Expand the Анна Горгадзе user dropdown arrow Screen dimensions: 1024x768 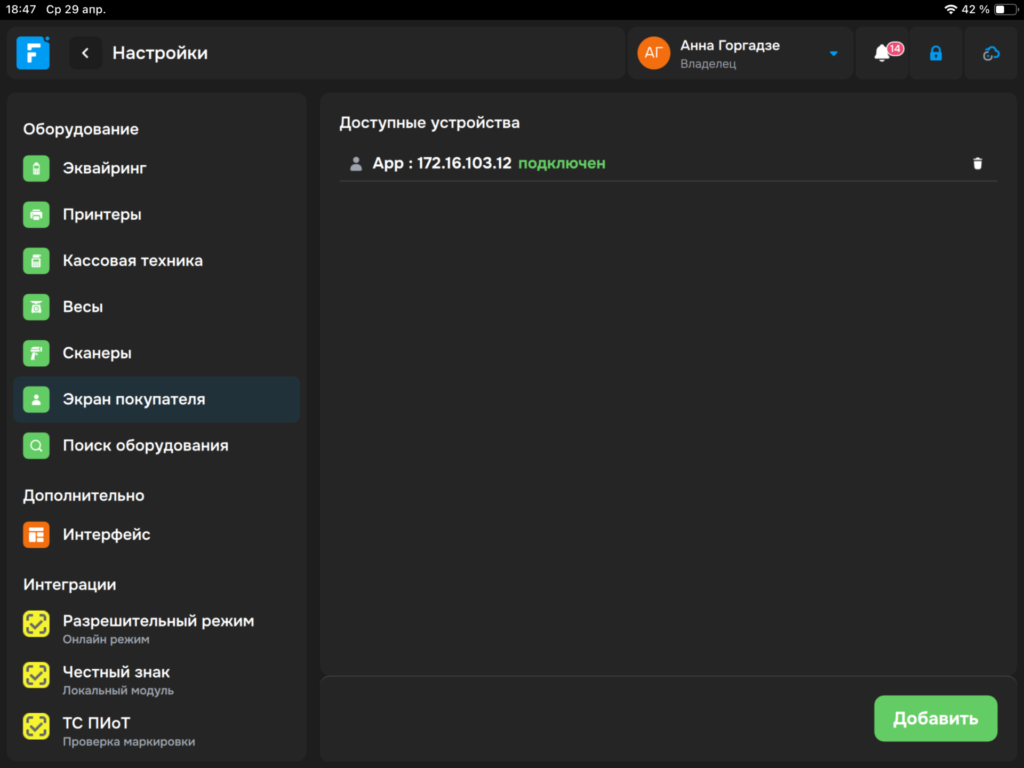tap(833, 54)
